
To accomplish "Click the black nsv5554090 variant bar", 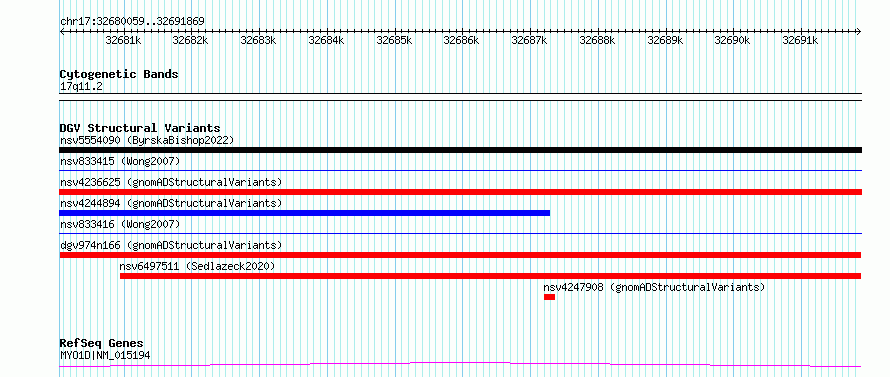I will point(460,150).
